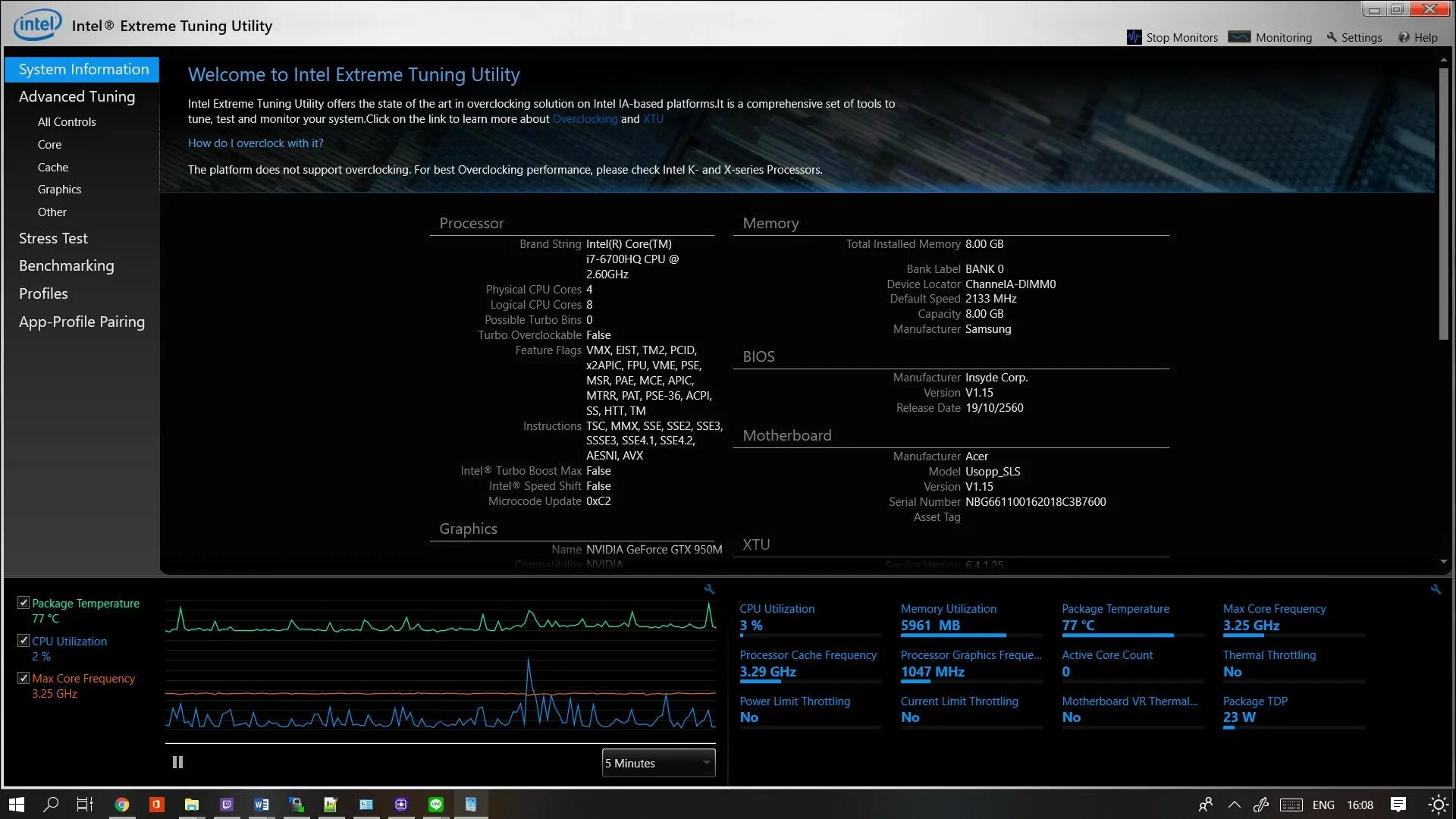This screenshot has width=1456, height=819.
Task: Open the 5 Minutes time range dropdown
Action: coord(658,763)
